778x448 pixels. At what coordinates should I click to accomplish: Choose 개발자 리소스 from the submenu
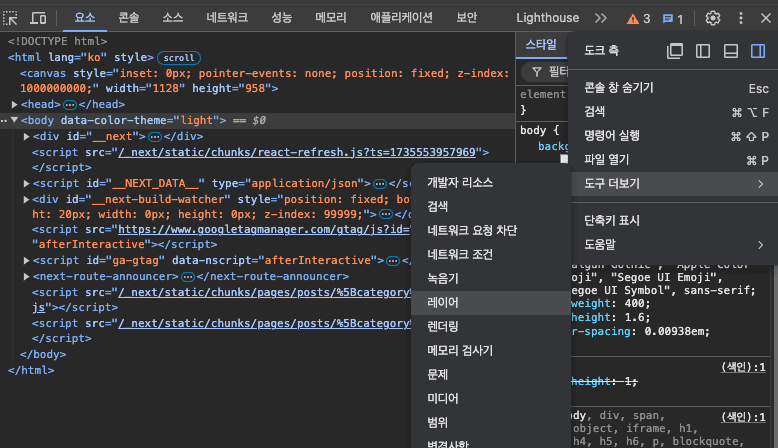click(491, 183)
